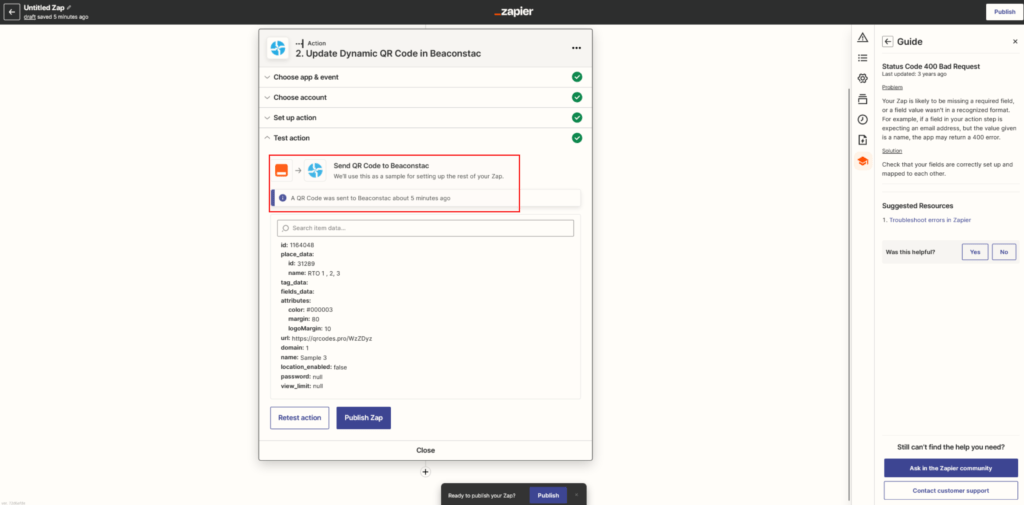The image size is (1024, 505).
Task: Click green check beside Choose app & event
Action: (577, 77)
